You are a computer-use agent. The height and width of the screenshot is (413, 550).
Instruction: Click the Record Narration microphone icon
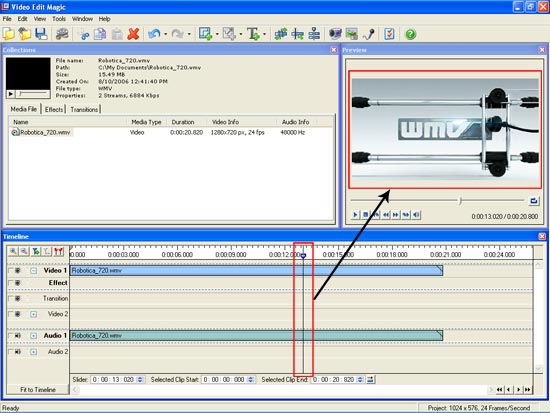click(368, 34)
